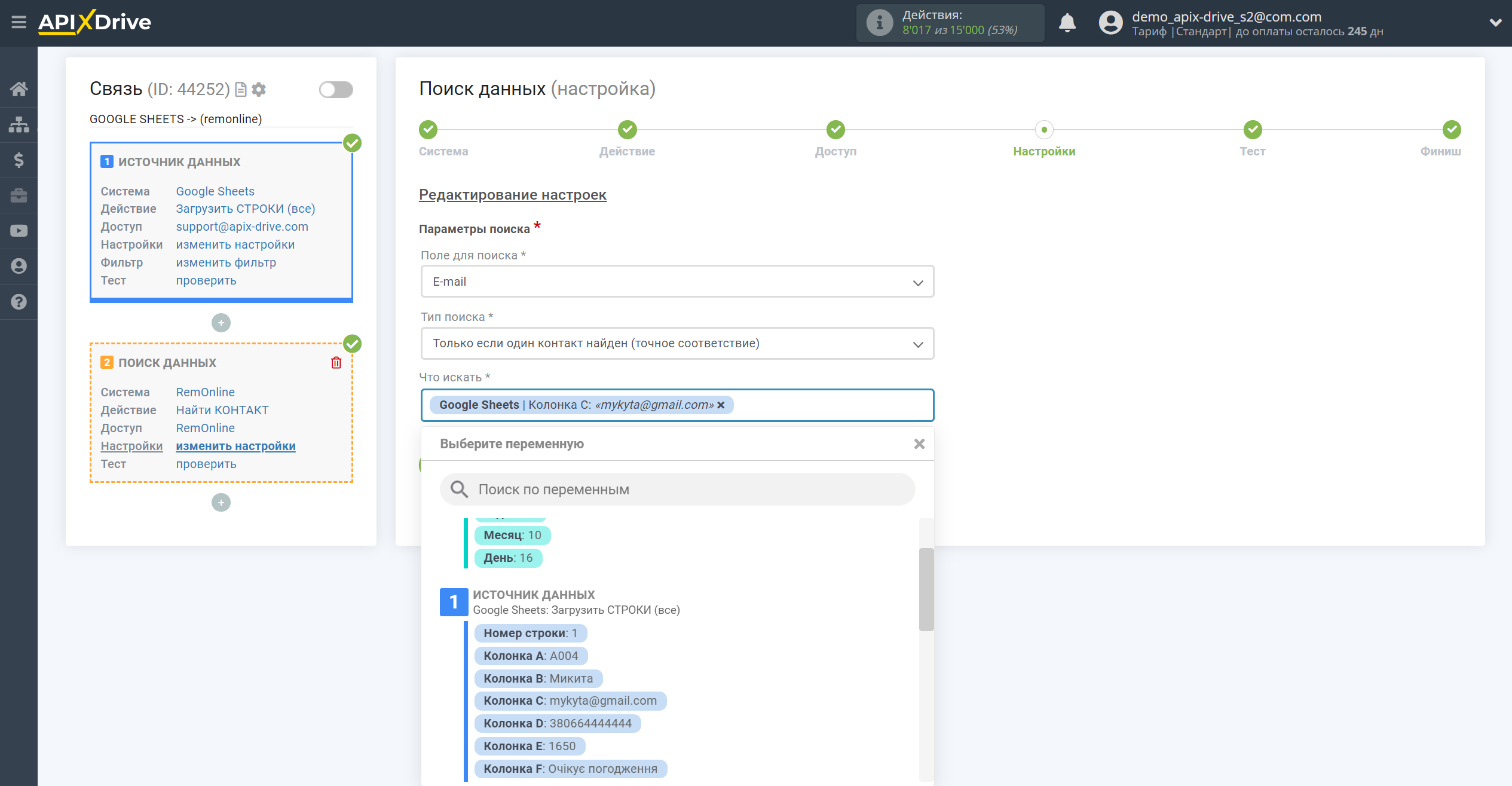This screenshot has height=786, width=1512.
Task: Delete the data search block
Action: coord(336,363)
